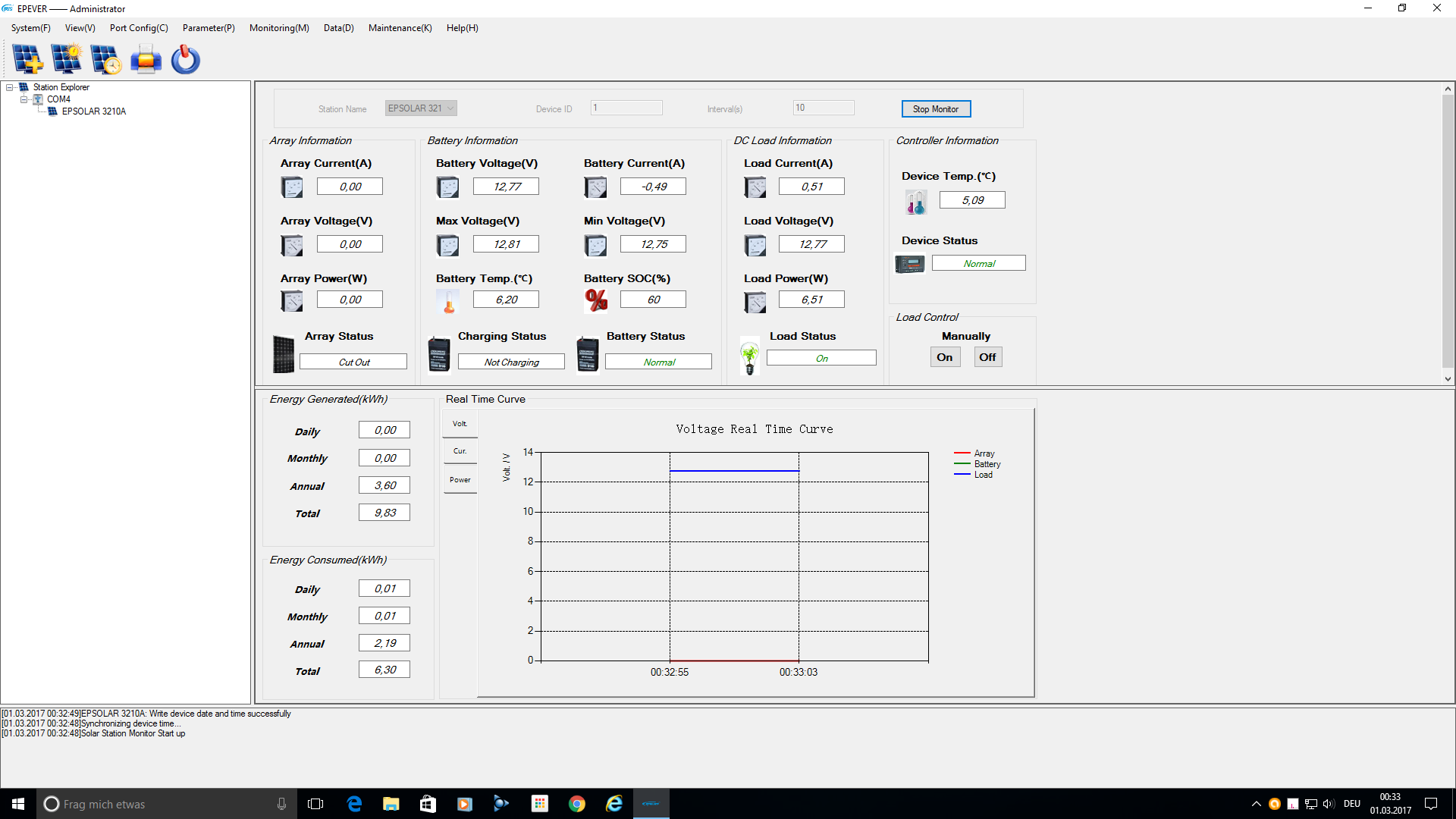Click the vertical scrollbar of monitor panel

[x=1448, y=227]
